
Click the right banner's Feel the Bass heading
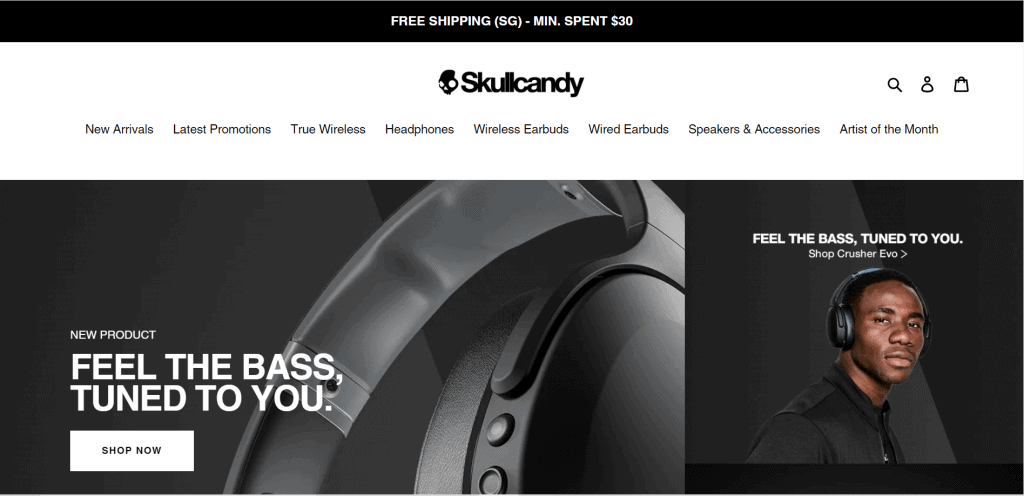pos(857,238)
